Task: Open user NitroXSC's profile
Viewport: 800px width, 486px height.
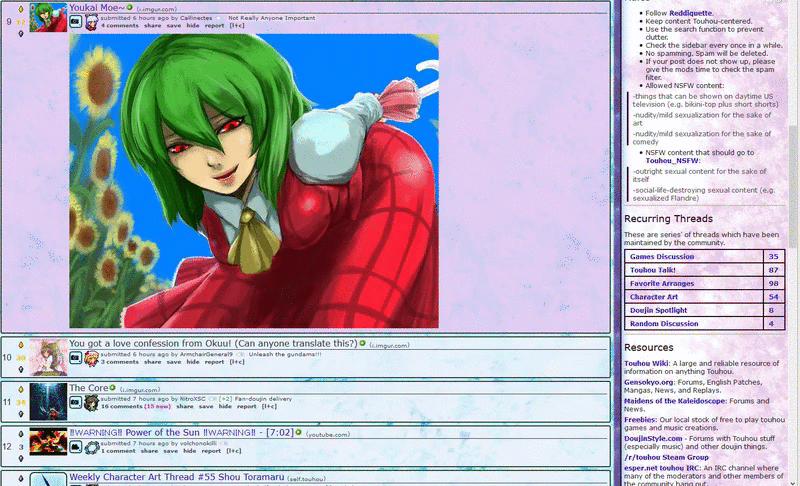Action: coord(192,399)
